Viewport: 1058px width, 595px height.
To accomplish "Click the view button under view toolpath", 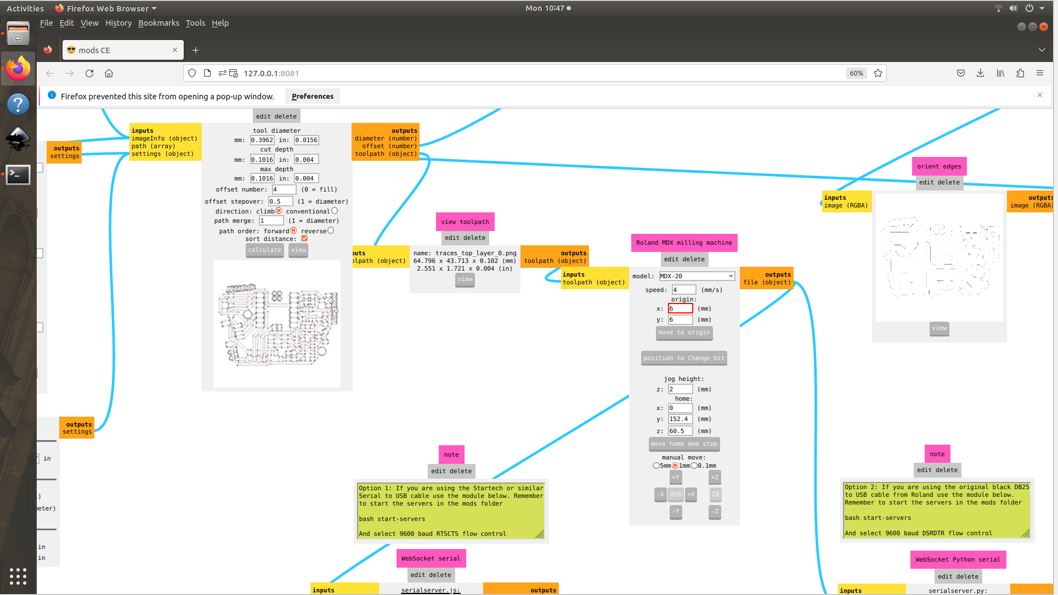I will click(x=465, y=279).
